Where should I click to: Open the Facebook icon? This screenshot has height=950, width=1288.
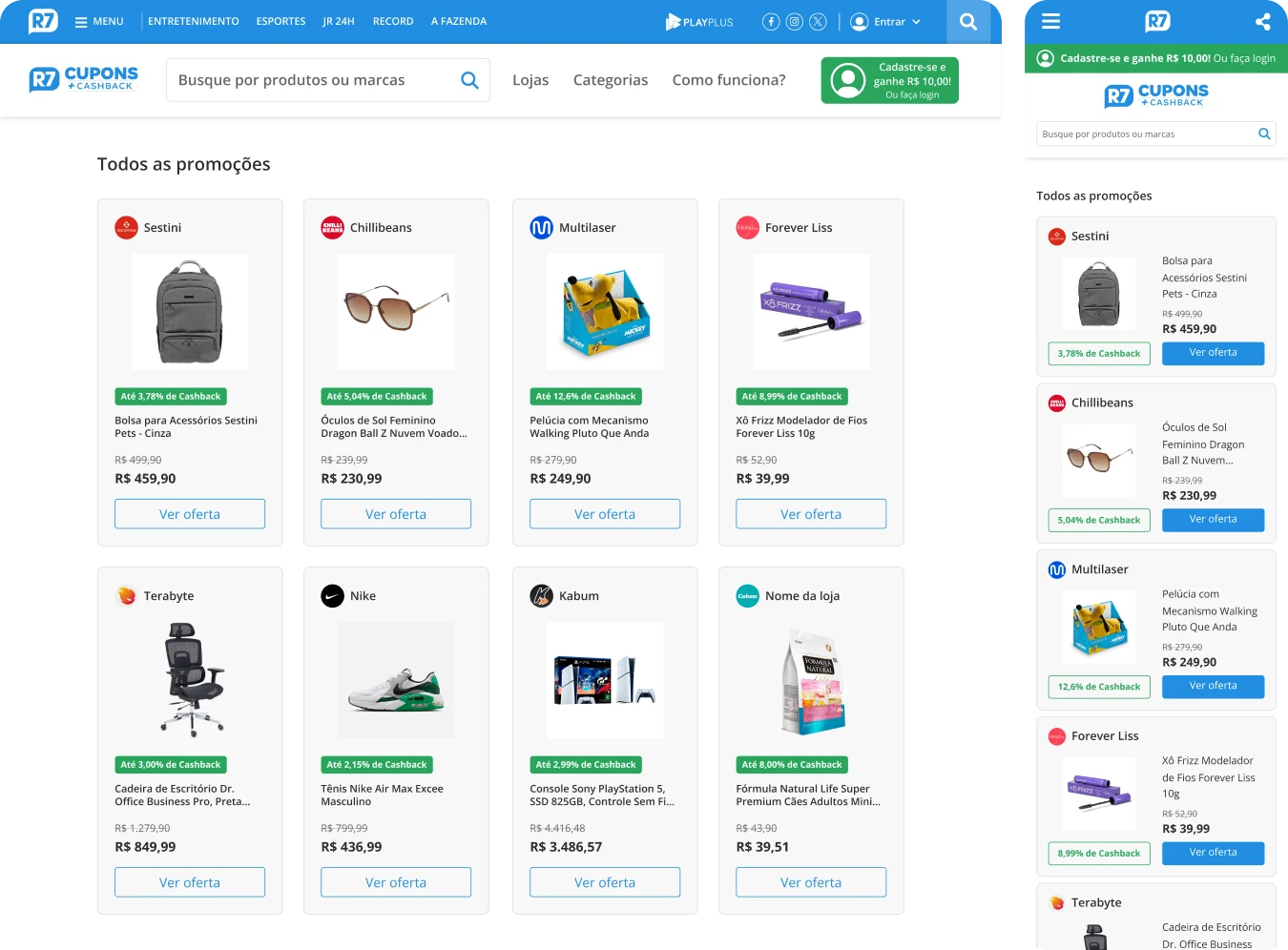[x=771, y=21]
